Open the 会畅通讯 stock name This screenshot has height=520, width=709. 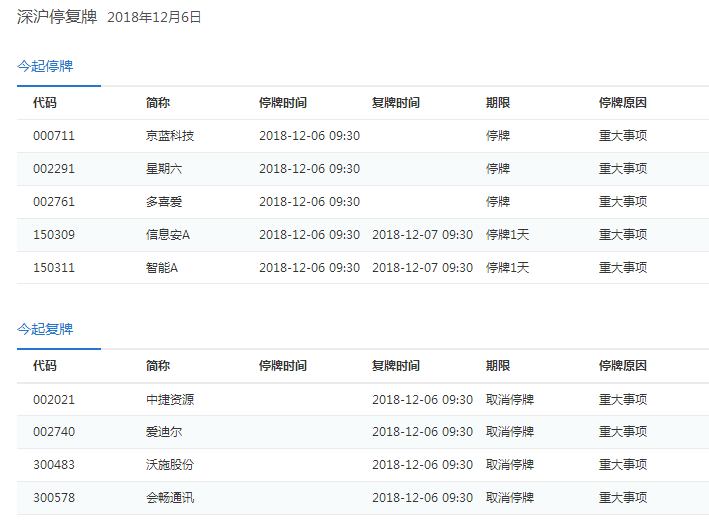click(x=169, y=498)
